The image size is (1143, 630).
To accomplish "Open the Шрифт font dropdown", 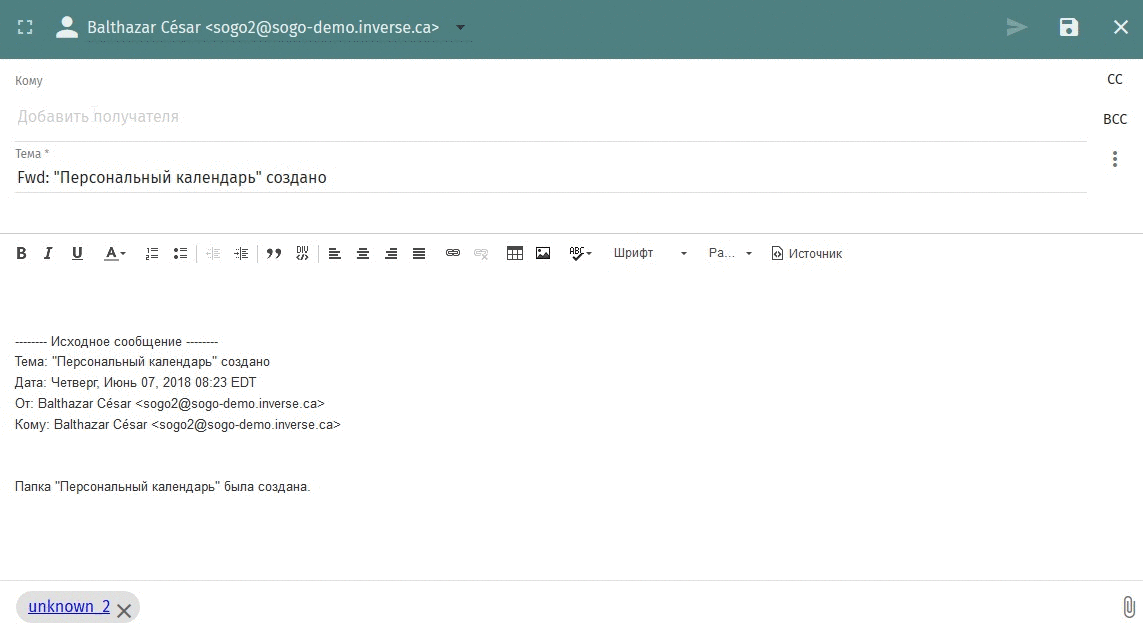I will 650,254.
